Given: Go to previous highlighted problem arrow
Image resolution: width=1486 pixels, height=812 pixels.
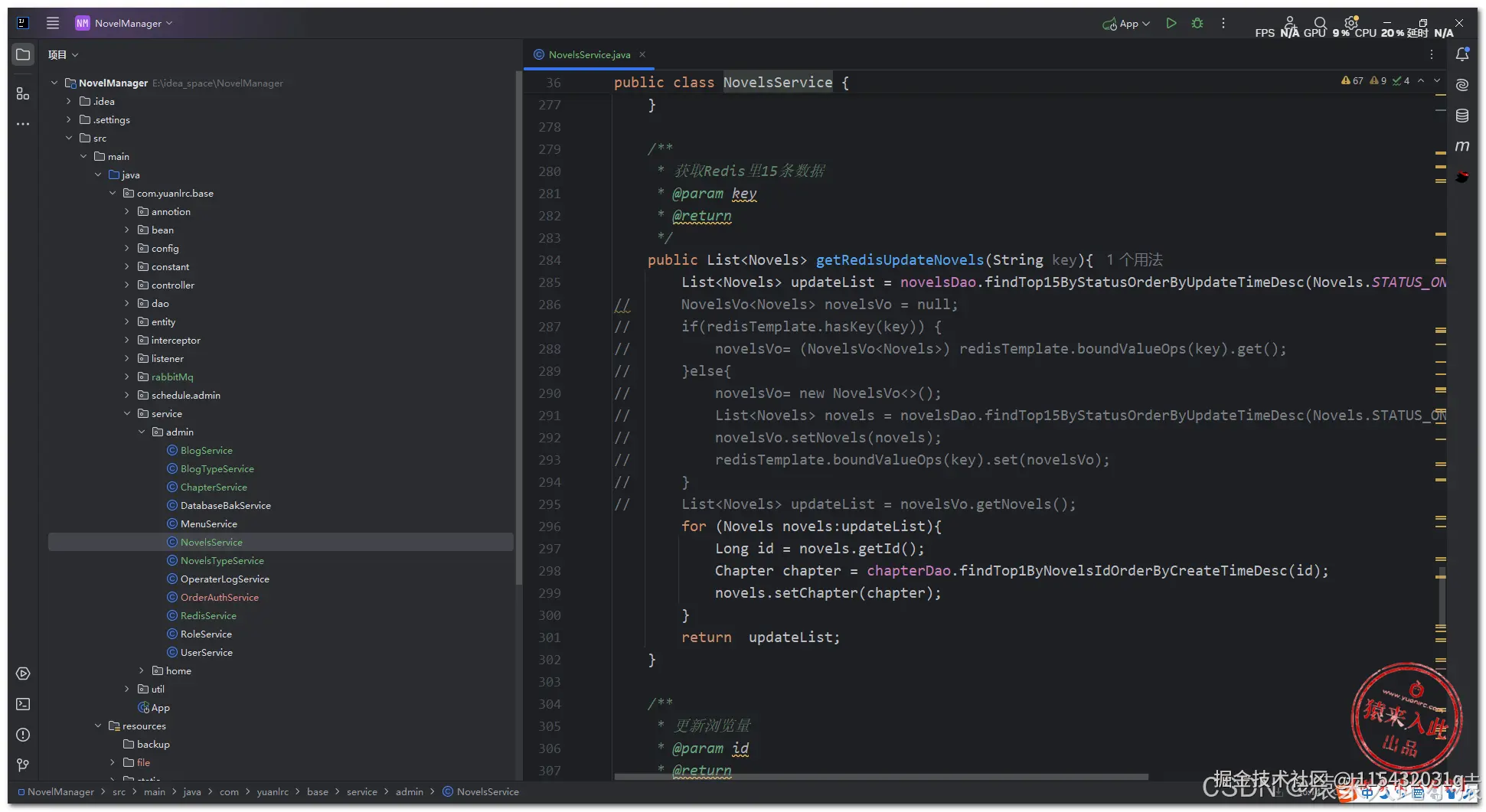Looking at the screenshot, I should (1421, 80).
